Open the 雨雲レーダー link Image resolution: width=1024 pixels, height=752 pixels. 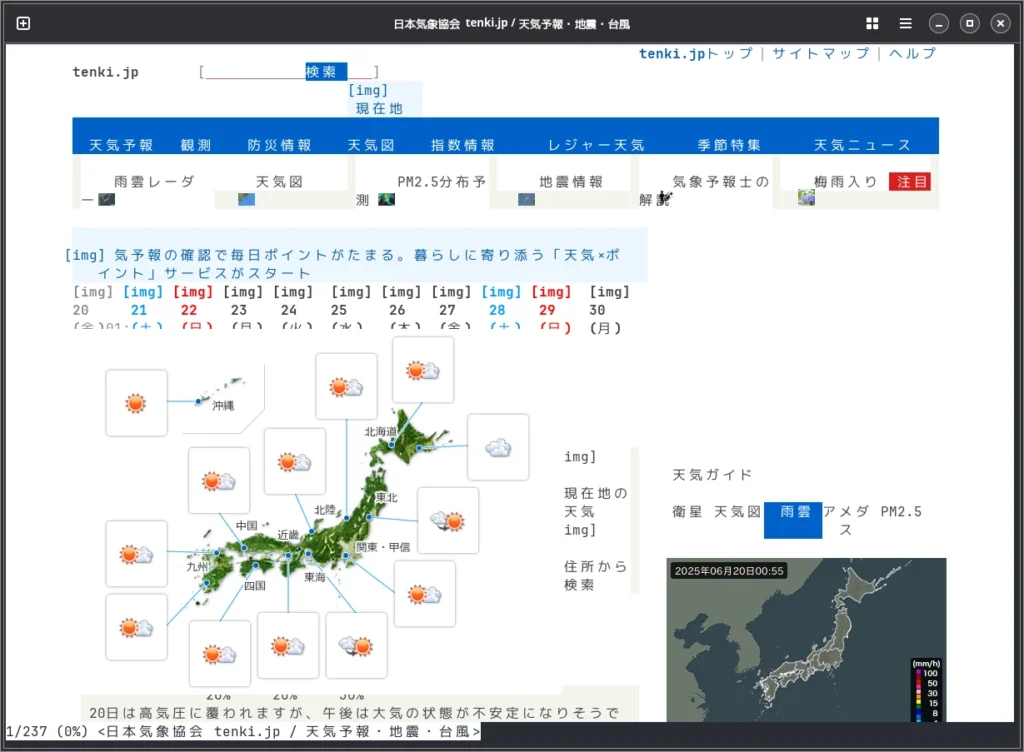[x=154, y=181]
